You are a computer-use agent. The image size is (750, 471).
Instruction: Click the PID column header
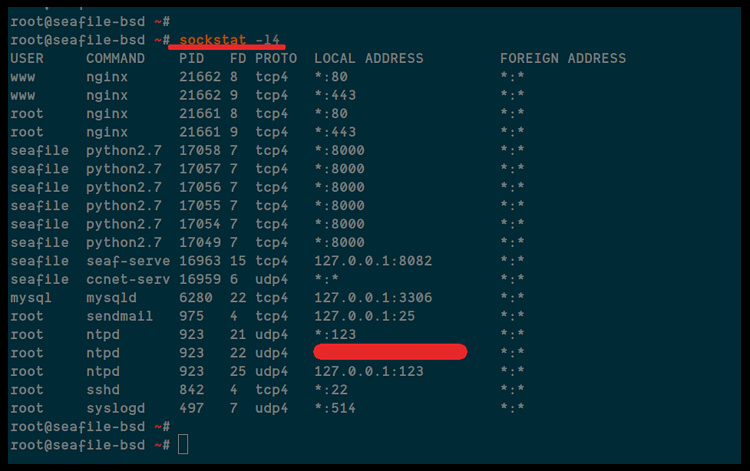click(191, 58)
